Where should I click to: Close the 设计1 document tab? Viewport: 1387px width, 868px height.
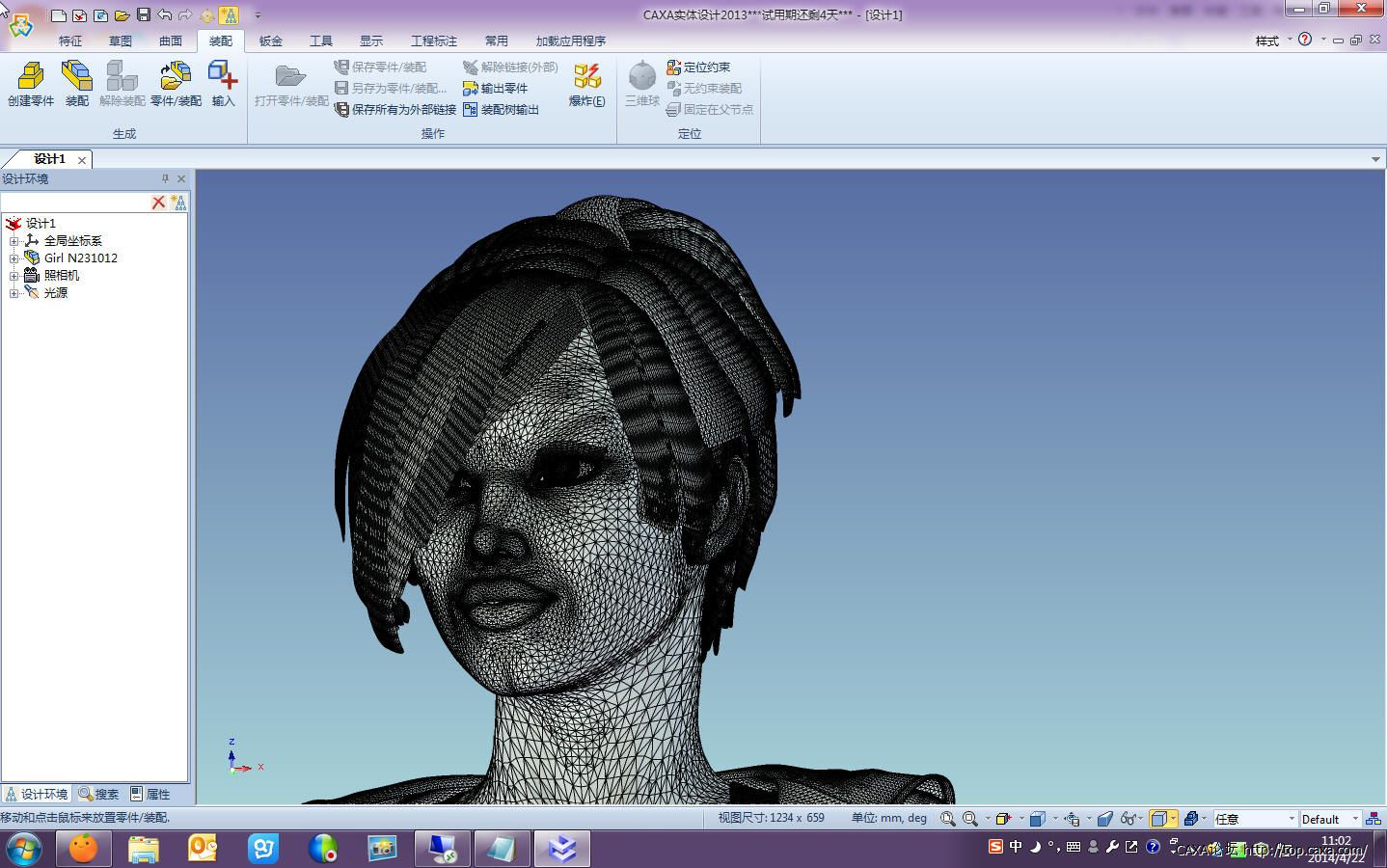pyautogui.click(x=82, y=160)
